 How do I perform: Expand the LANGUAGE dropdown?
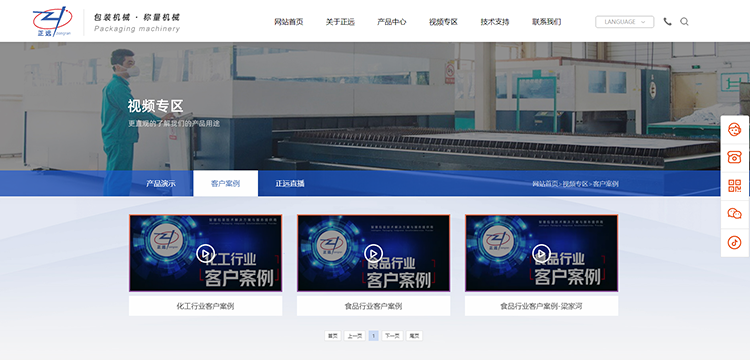[x=624, y=22]
